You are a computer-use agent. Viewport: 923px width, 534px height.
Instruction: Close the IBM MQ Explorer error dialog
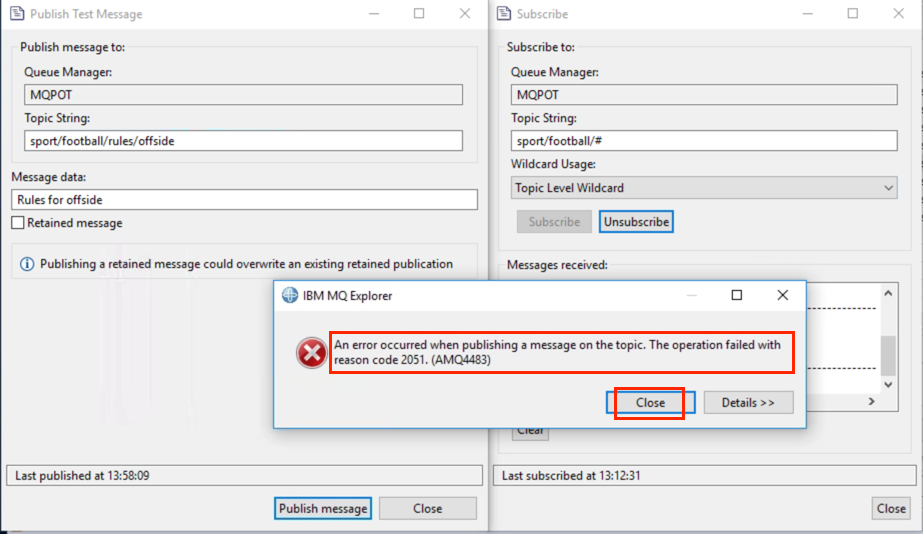pos(650,403)
